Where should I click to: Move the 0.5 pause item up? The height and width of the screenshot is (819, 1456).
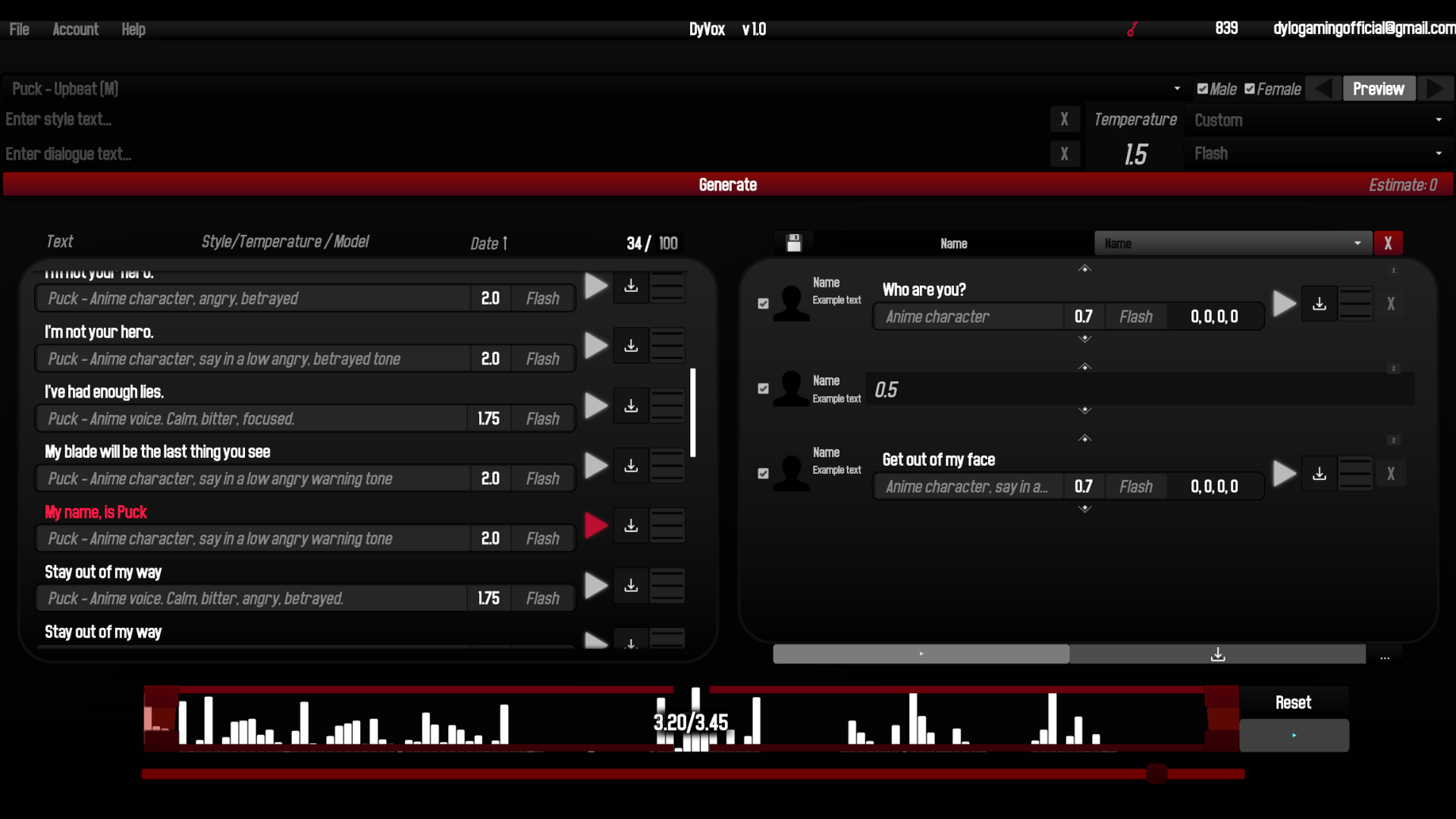pyautogui.click(x=1084, y=367)
